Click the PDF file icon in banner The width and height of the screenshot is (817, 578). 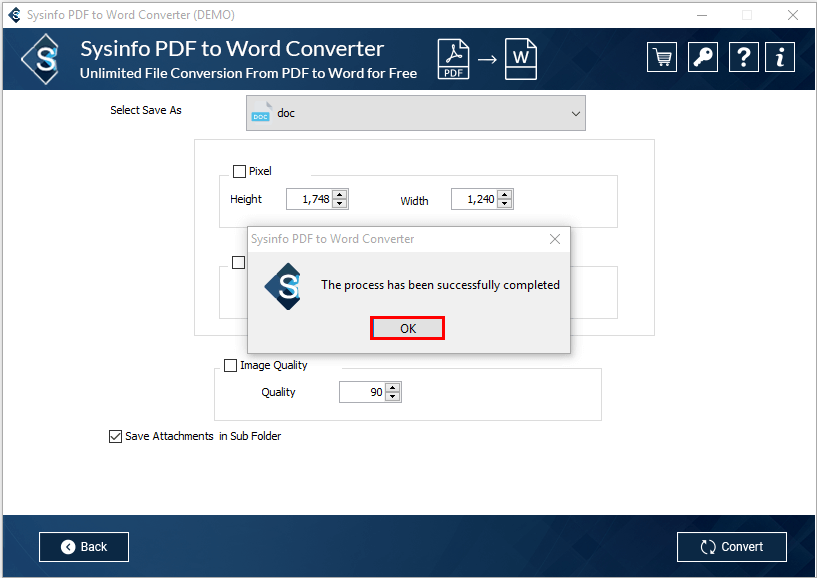point(453,59)
